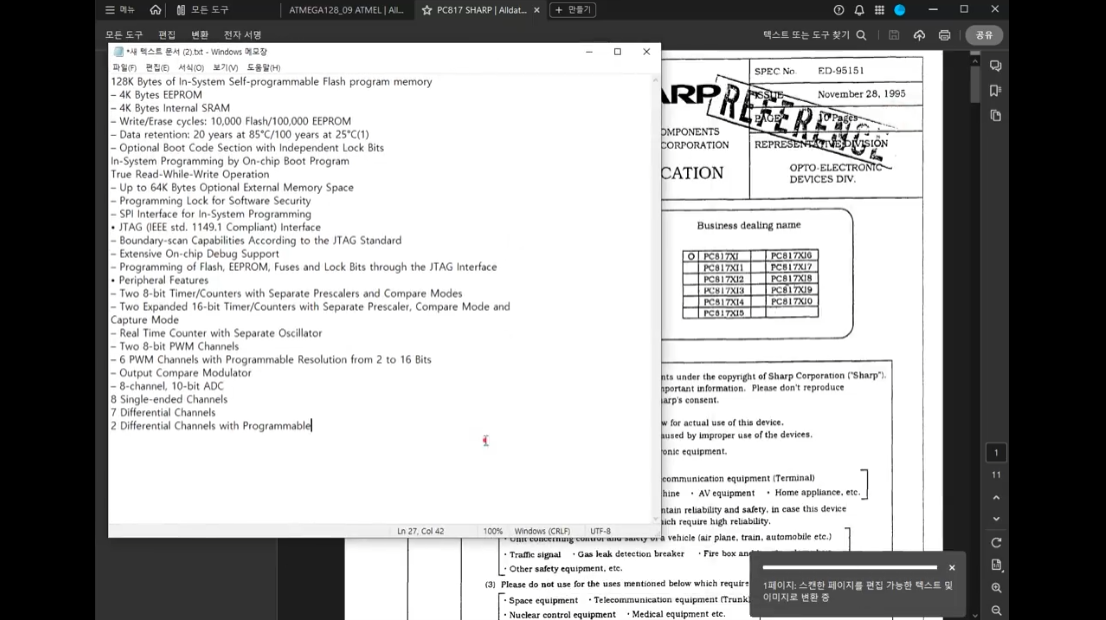Click the current page number box

coord(996,453)
